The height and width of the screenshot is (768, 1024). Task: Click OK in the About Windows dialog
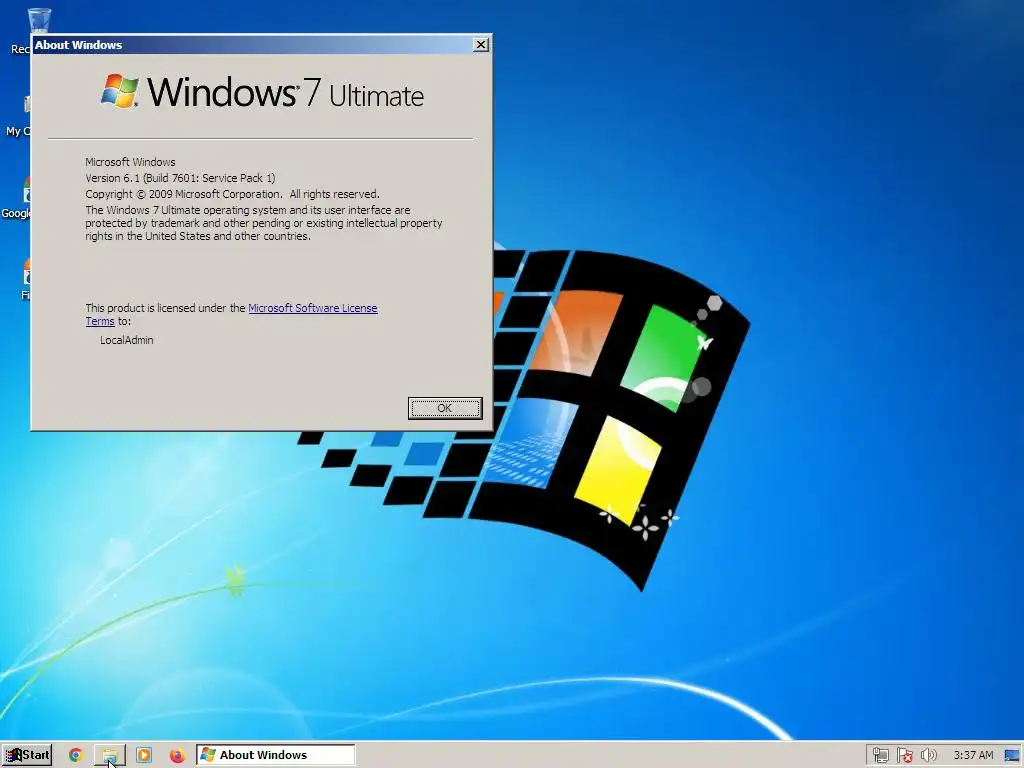pos(445,408)
